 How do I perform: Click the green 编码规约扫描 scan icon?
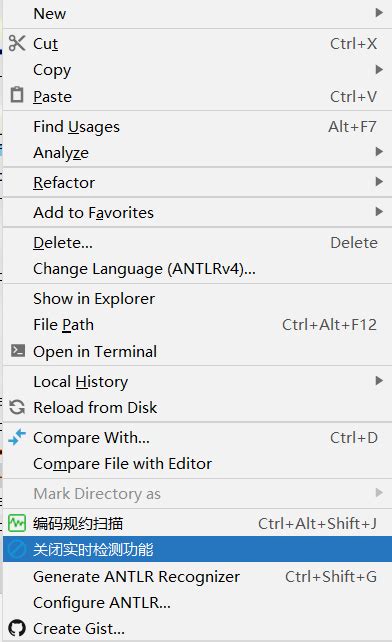pyautogui.click(x=17, y=523)
